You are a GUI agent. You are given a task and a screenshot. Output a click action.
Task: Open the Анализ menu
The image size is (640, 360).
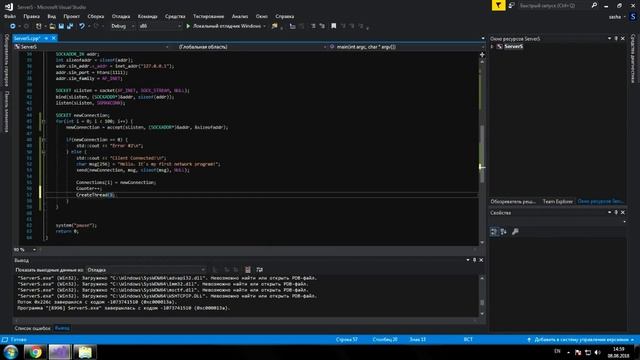click(240, 16)
